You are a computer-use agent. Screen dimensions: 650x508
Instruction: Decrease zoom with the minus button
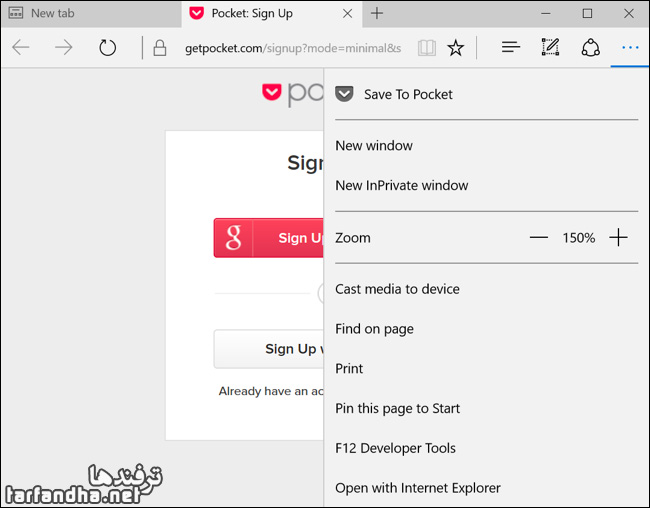(538, 238)
